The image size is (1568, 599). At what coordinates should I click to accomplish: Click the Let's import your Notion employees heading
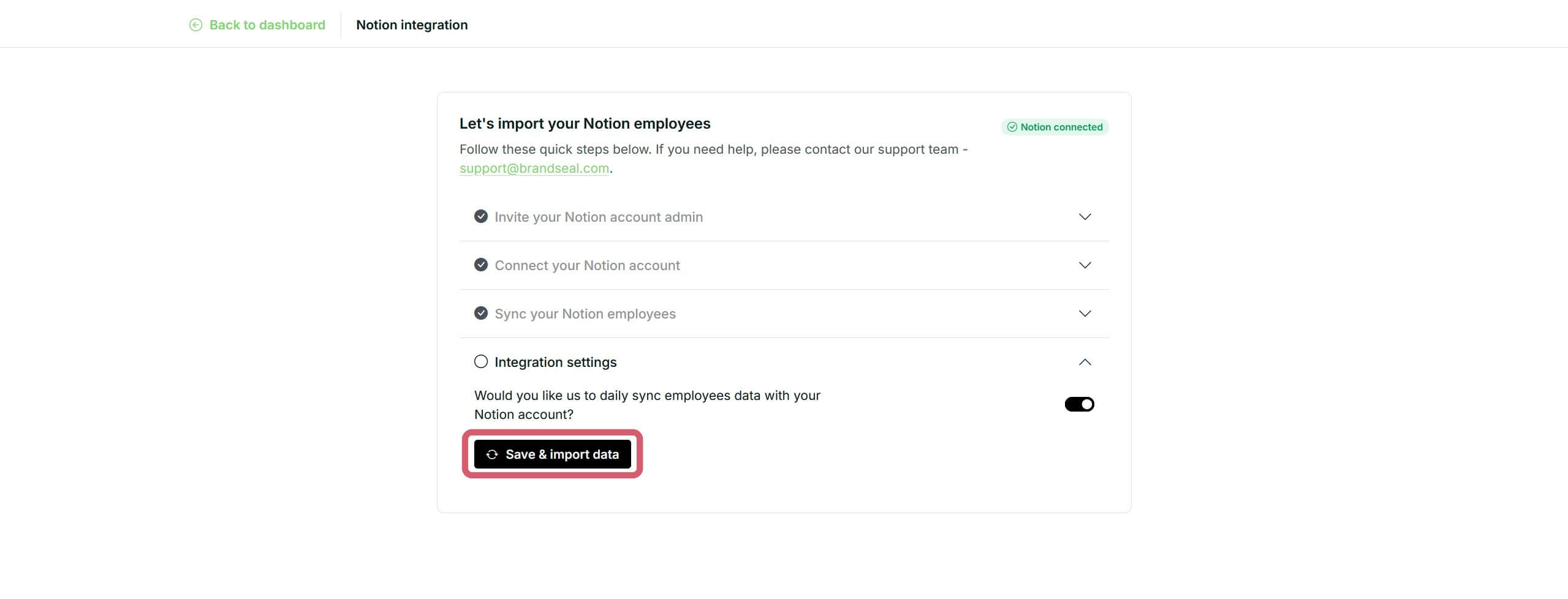(x=585, y=123)
